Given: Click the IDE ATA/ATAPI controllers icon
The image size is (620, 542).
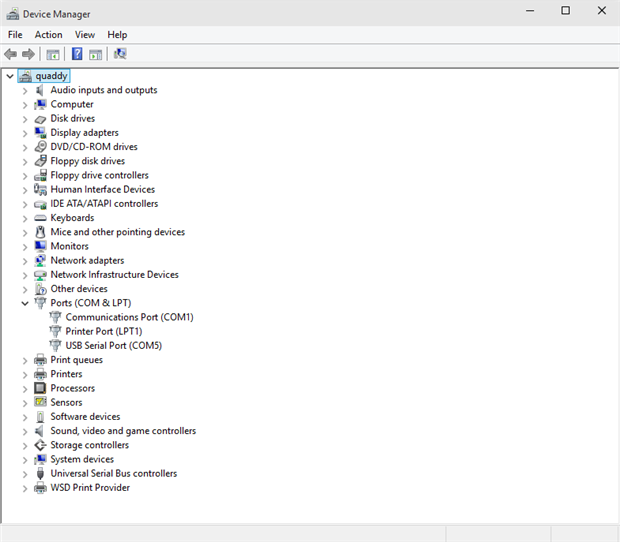Looking at the screenshot, I should [x=40, y=204].
